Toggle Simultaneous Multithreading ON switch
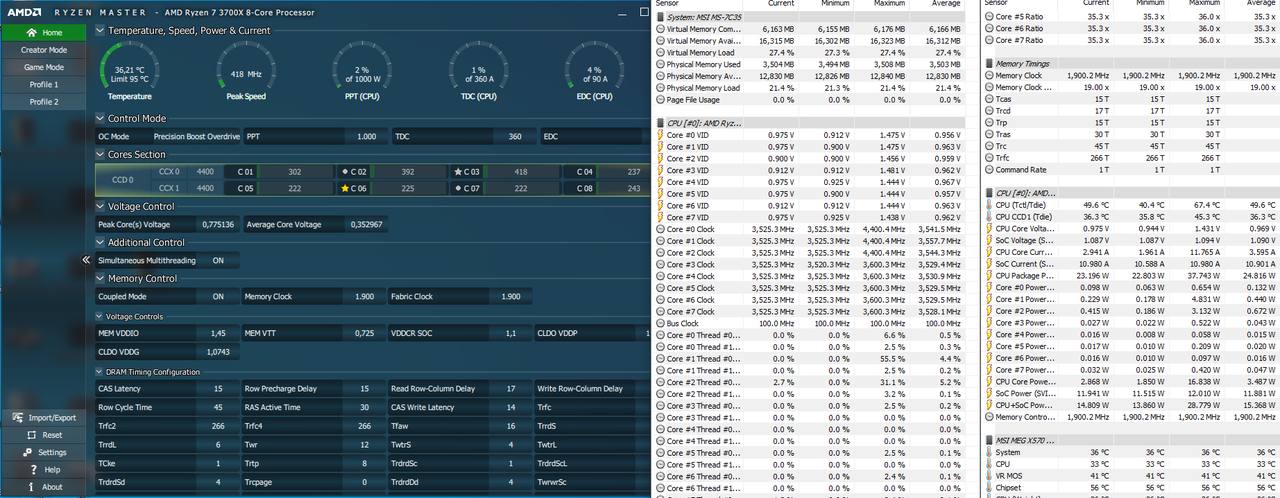 (x=218, y=260)
